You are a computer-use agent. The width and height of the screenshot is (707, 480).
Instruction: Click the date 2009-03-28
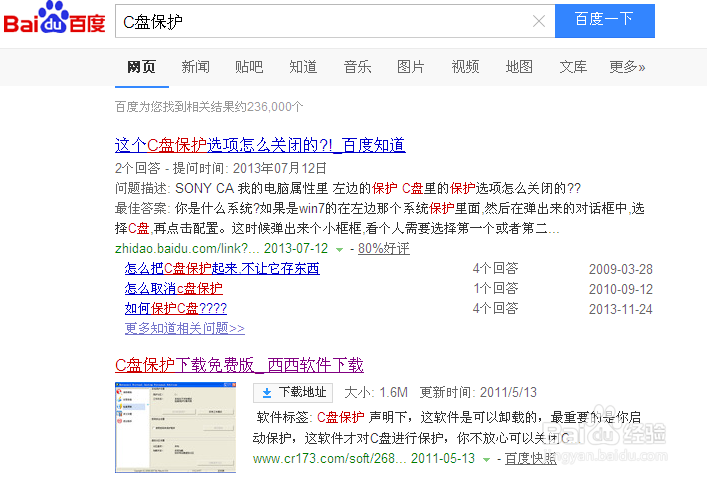click(x=621, y=269)
